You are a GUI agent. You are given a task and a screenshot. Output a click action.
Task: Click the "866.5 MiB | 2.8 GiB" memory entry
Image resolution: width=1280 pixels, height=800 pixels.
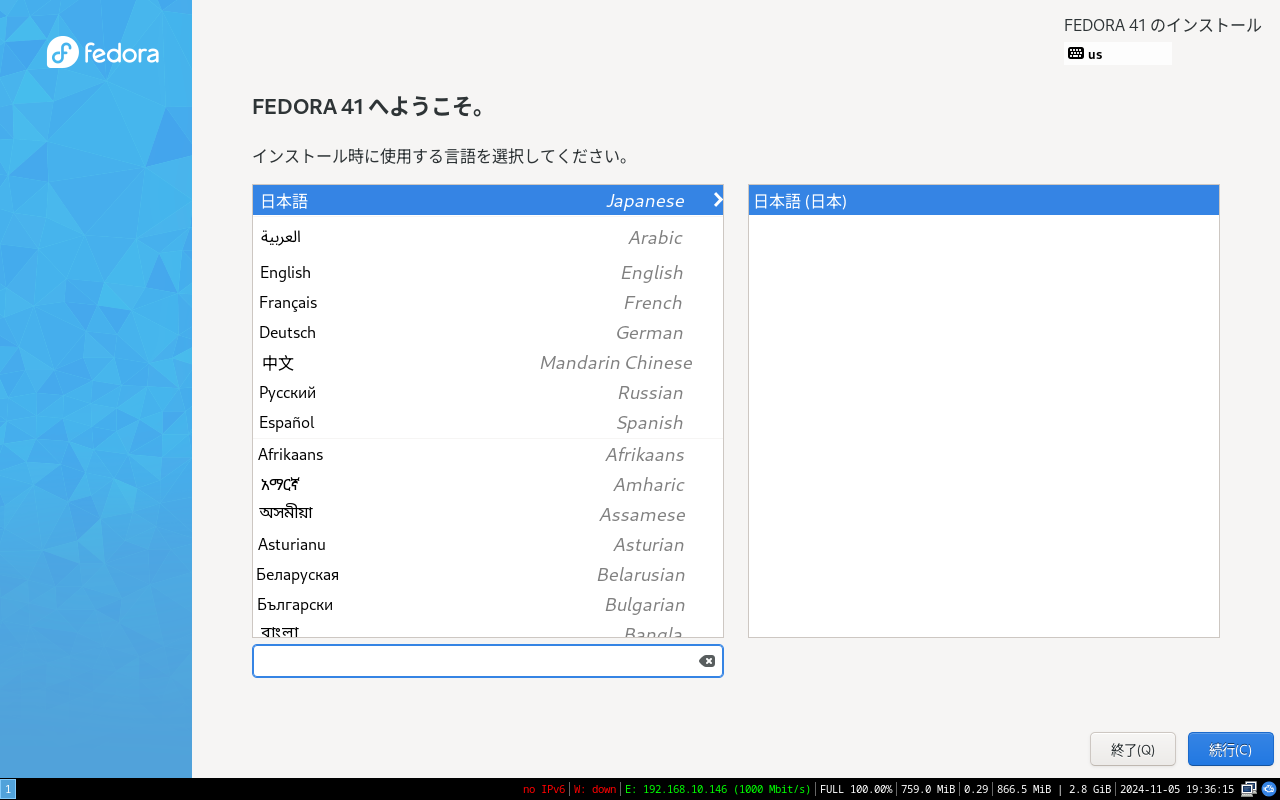[x=1054, y=789]
